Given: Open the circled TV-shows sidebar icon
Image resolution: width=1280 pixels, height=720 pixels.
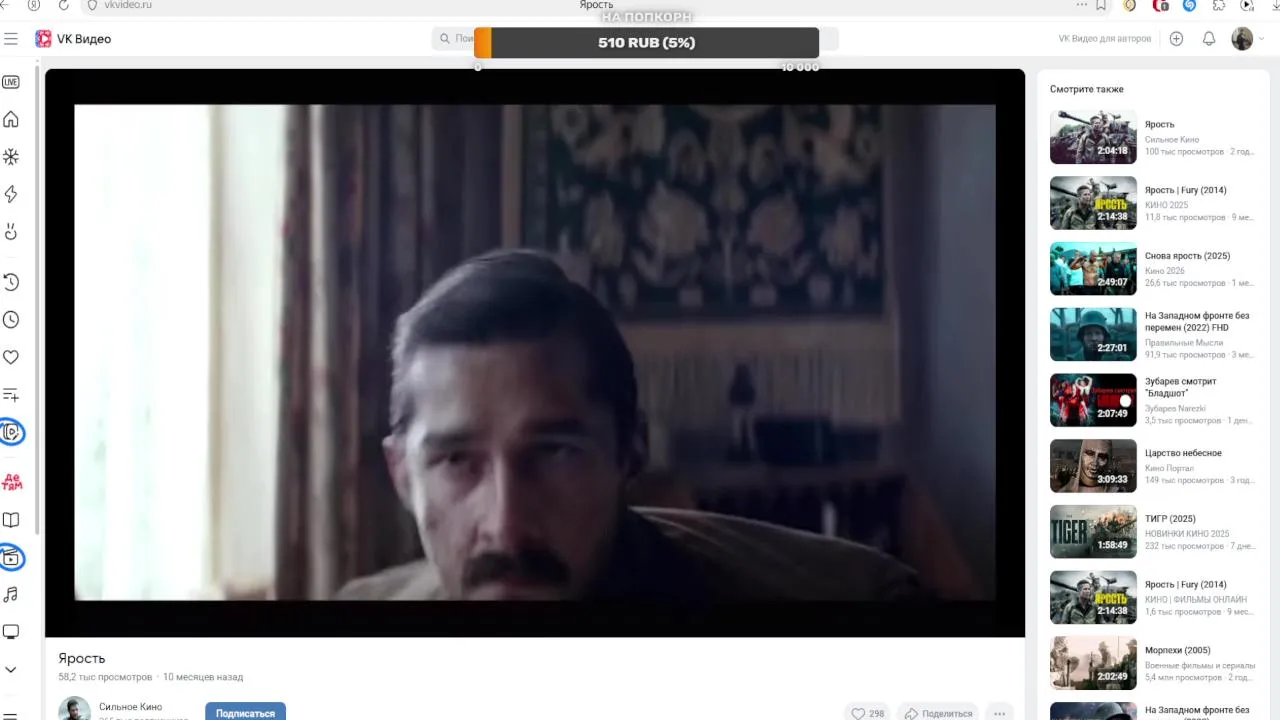Looking at the screenshot, I should point(11,558).
